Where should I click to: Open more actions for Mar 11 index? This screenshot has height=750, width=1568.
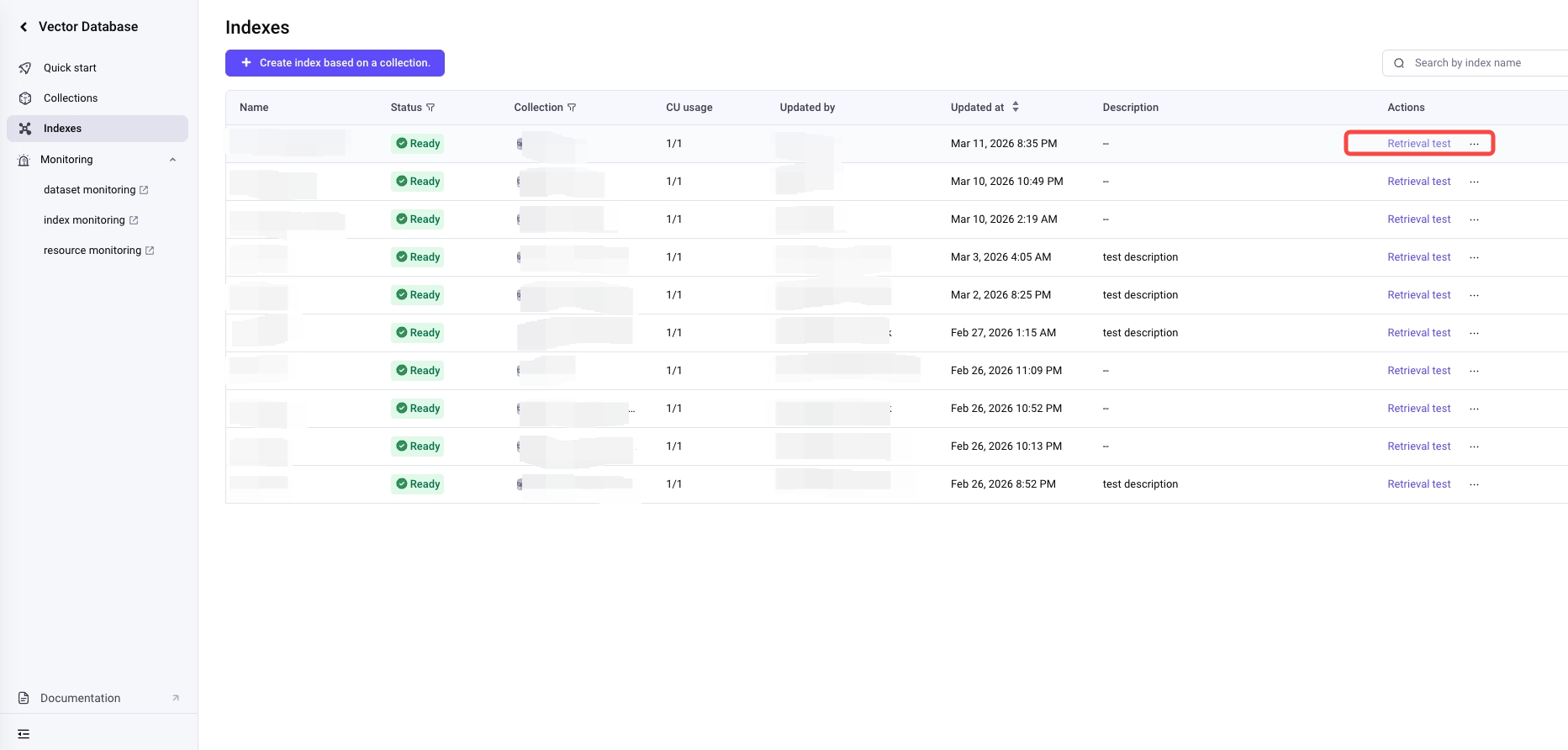coord(1474,144)
